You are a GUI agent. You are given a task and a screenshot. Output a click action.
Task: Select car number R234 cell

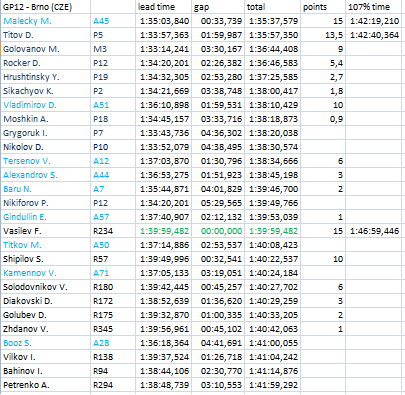[113, 231]
